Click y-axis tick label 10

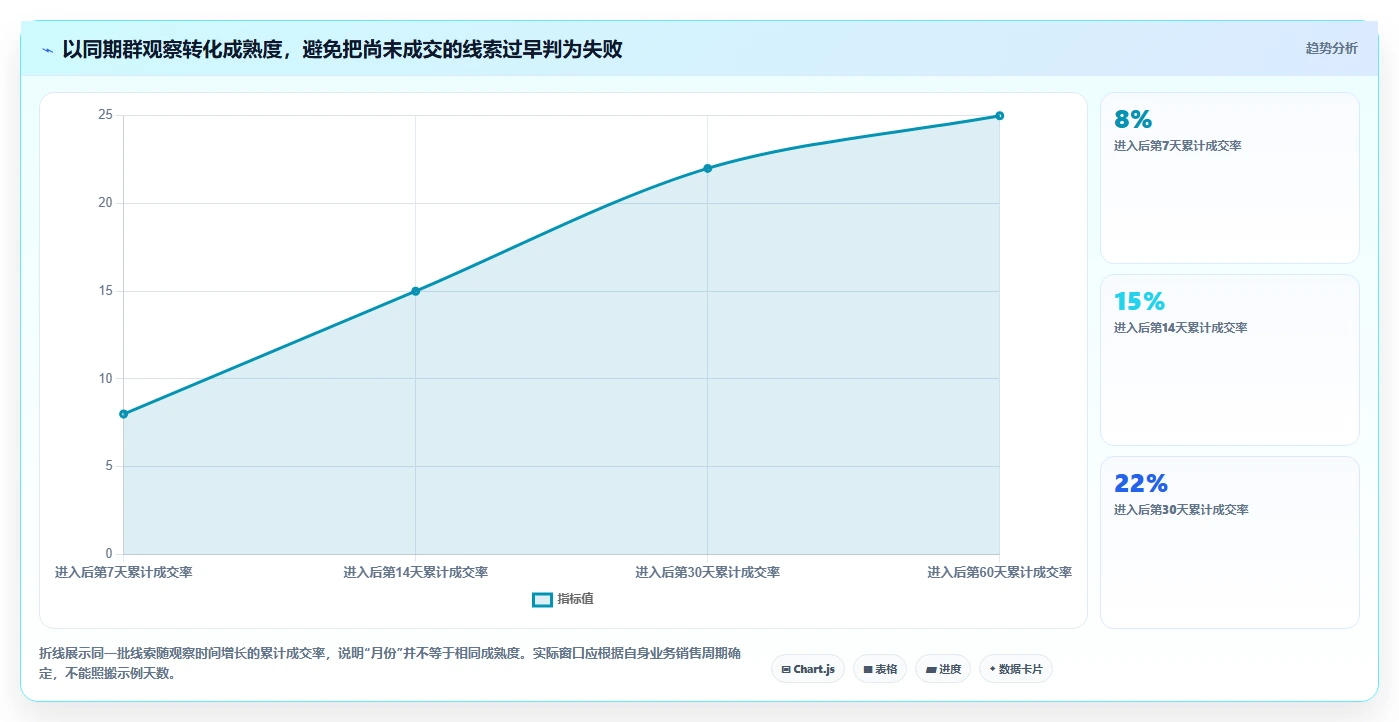point(105,378)
